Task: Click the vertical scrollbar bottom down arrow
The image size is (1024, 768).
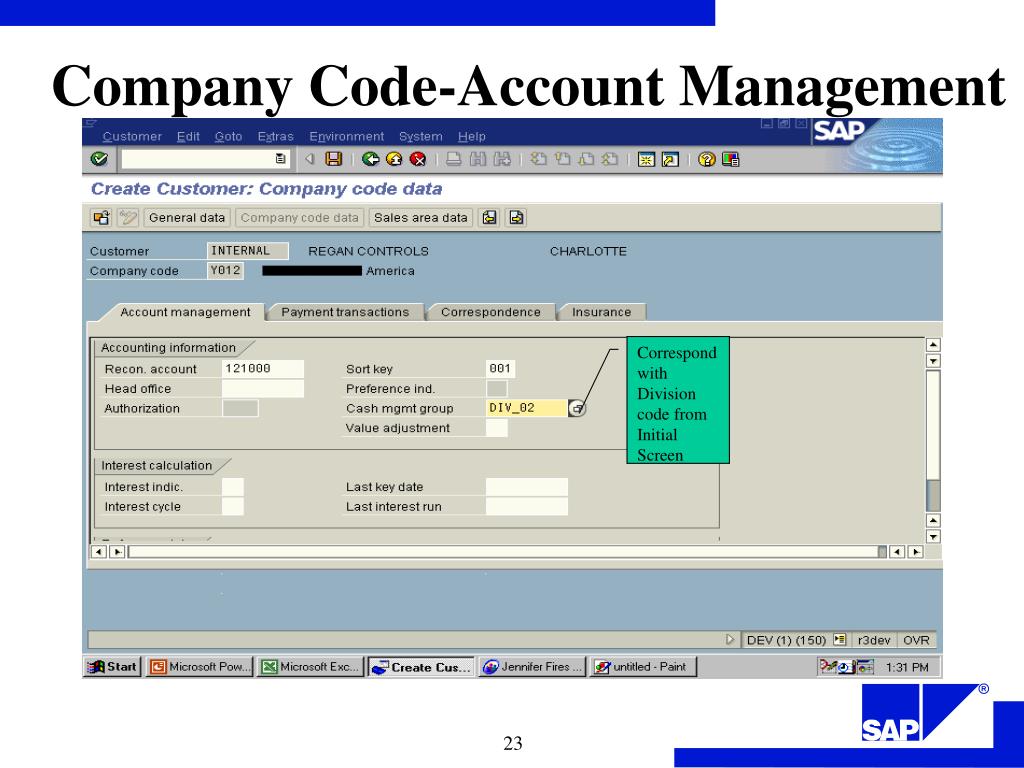Action: 933,537
